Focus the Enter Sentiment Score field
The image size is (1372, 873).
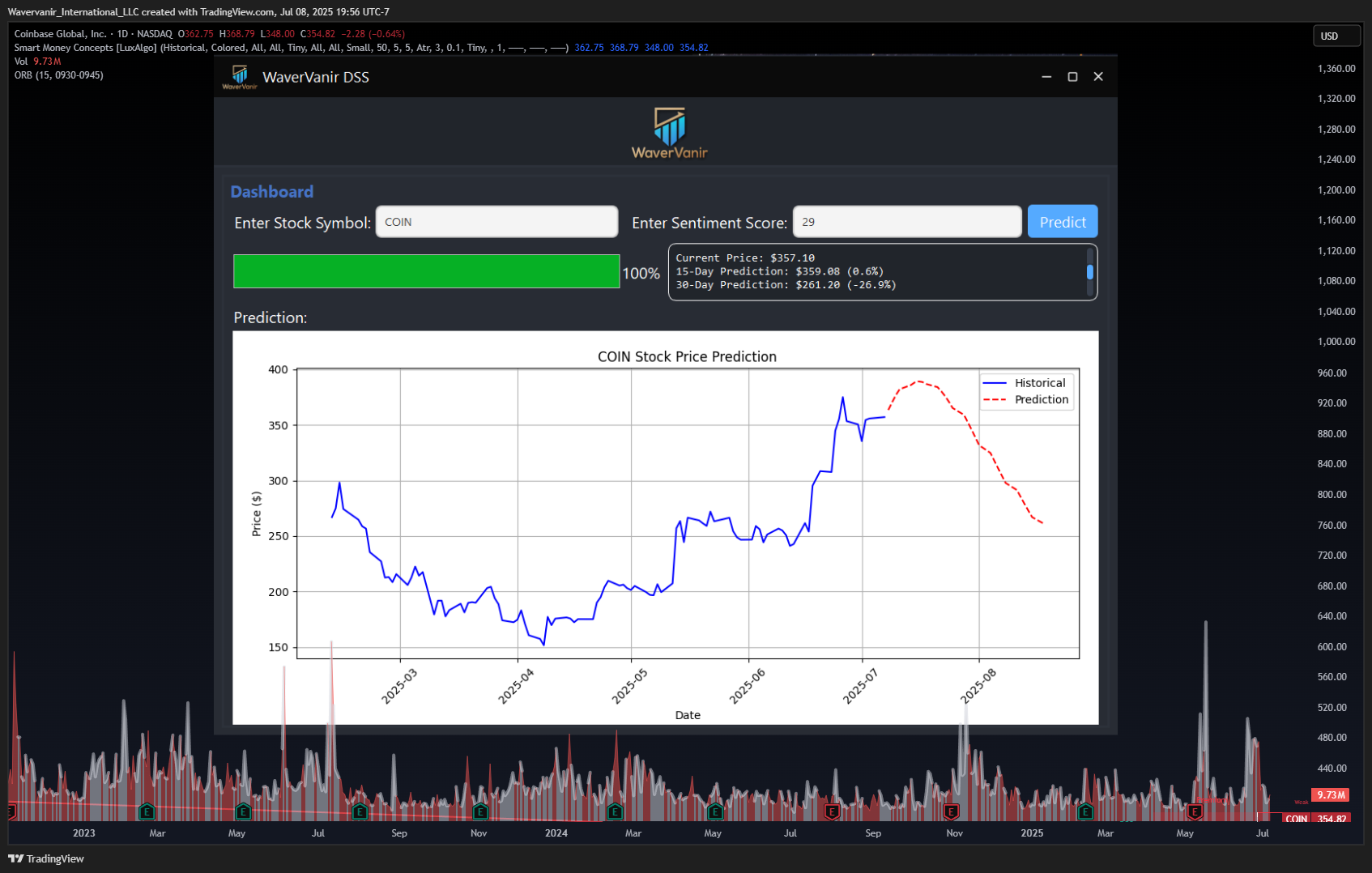pyautogui.click(x=907, y=222)
